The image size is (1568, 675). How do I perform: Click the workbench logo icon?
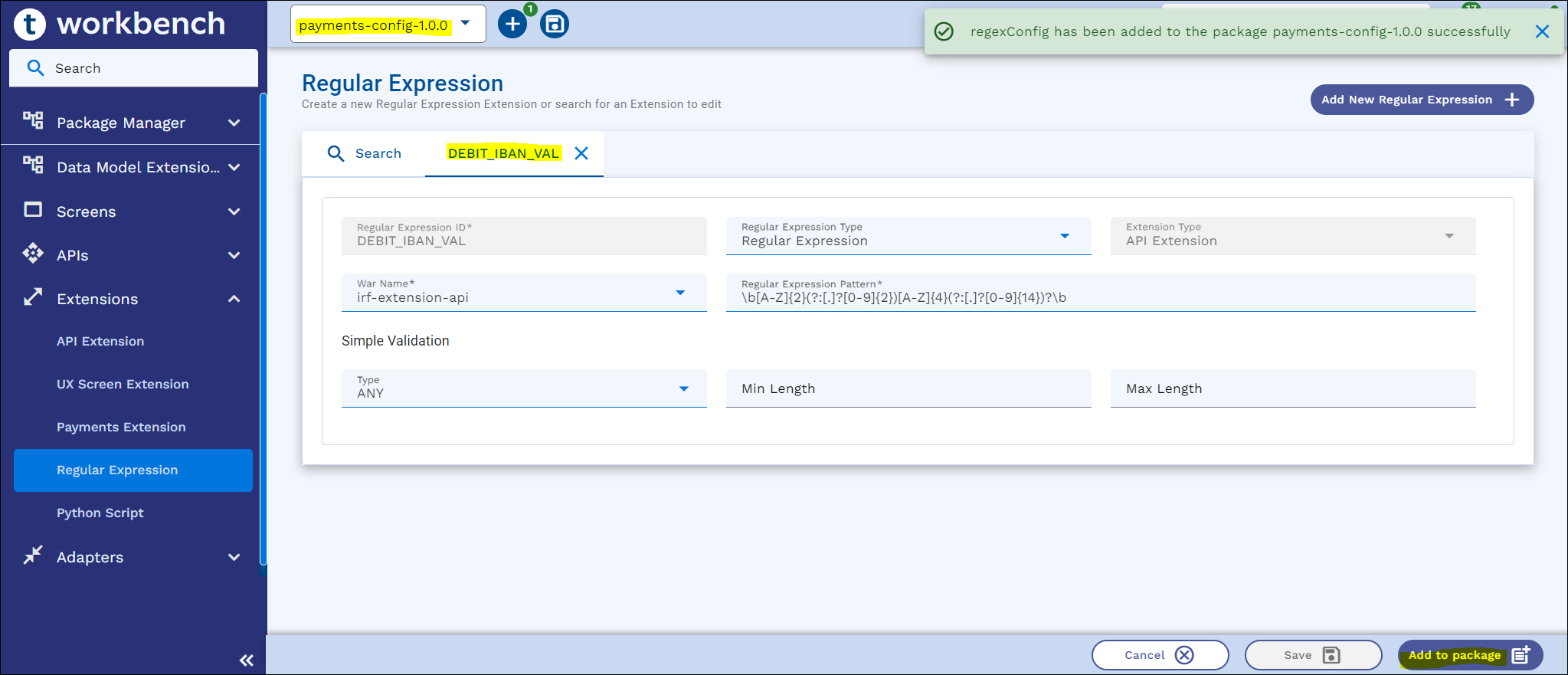(30, 25)
